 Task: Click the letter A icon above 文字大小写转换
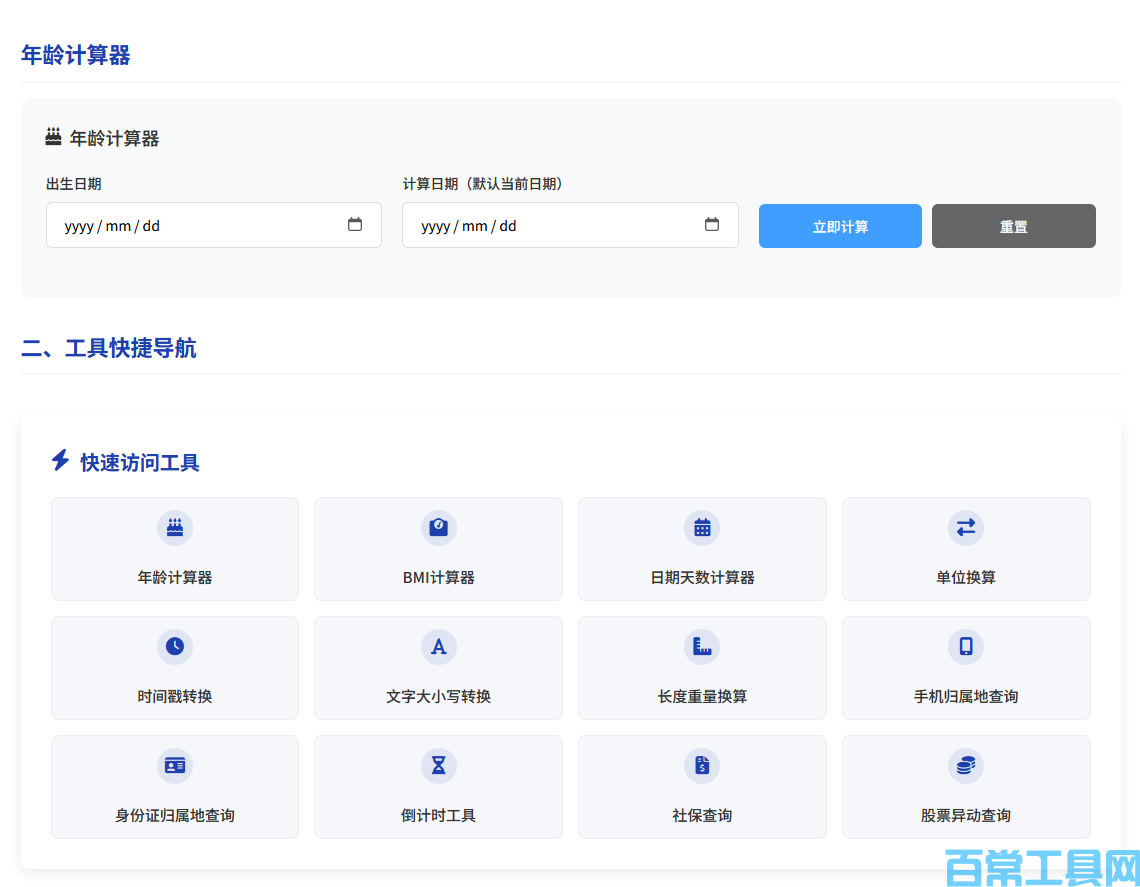pyautogui.click(x=438, y=646)
